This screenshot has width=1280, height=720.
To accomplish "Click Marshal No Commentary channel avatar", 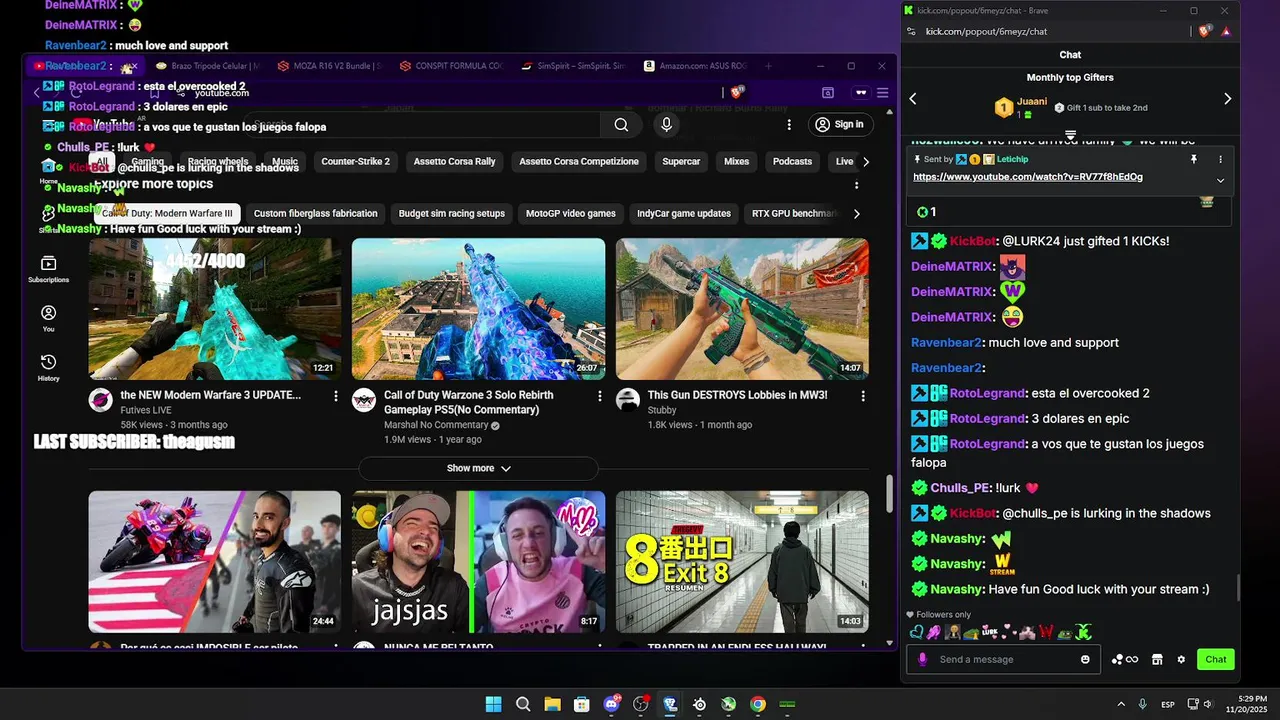I will tap(364, 401).
